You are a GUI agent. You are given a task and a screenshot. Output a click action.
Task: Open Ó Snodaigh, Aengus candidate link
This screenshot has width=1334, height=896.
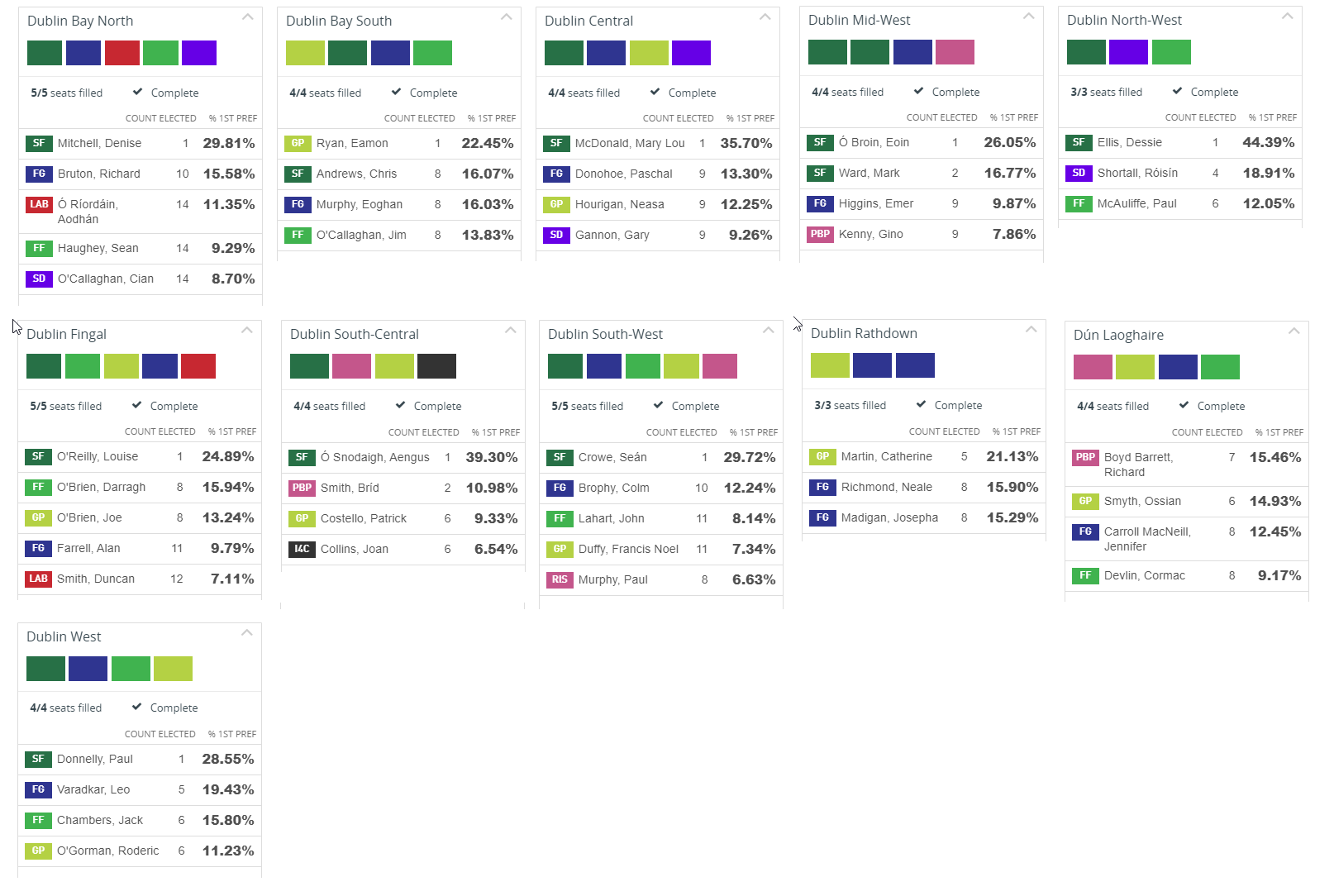click(374, 457)
